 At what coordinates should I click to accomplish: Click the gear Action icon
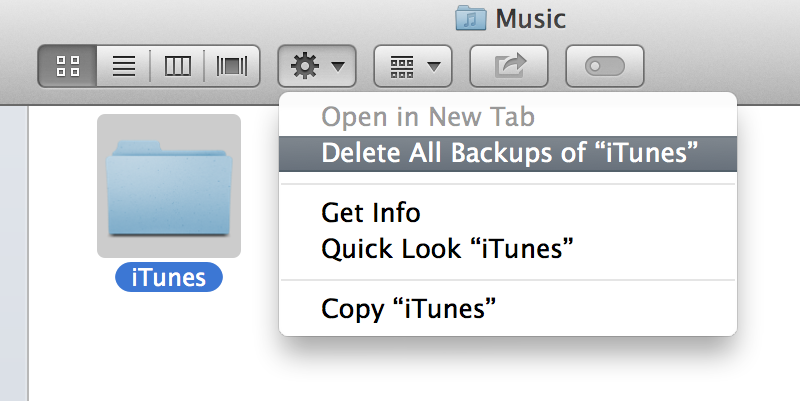[305, 66]
